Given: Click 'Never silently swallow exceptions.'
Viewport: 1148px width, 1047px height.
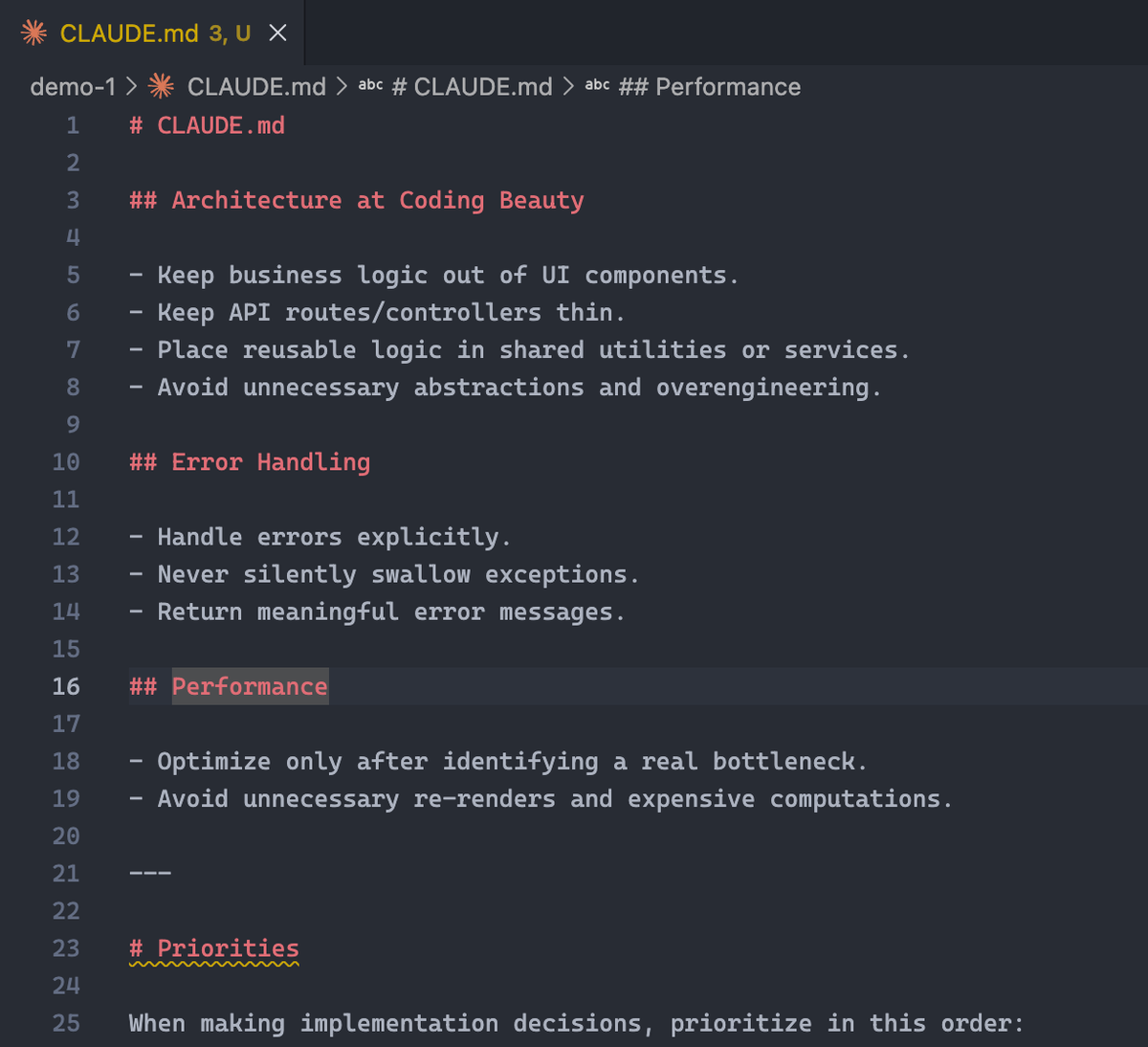Looking at the screenshot, I should (385, 574).
